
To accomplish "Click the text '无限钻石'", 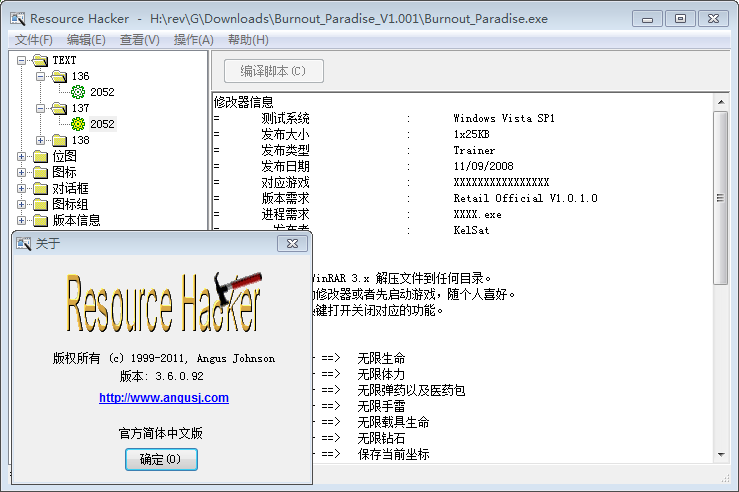I will [x=381, y=439].
